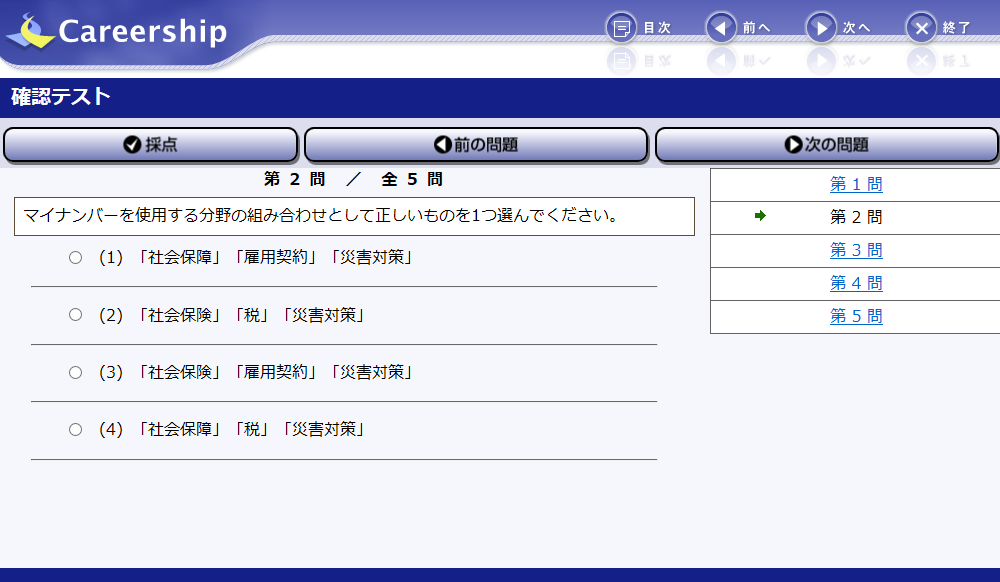Open the 第 3 問 link
The width and height of the screenshot is (1000, 582).
tap(856, 251)
